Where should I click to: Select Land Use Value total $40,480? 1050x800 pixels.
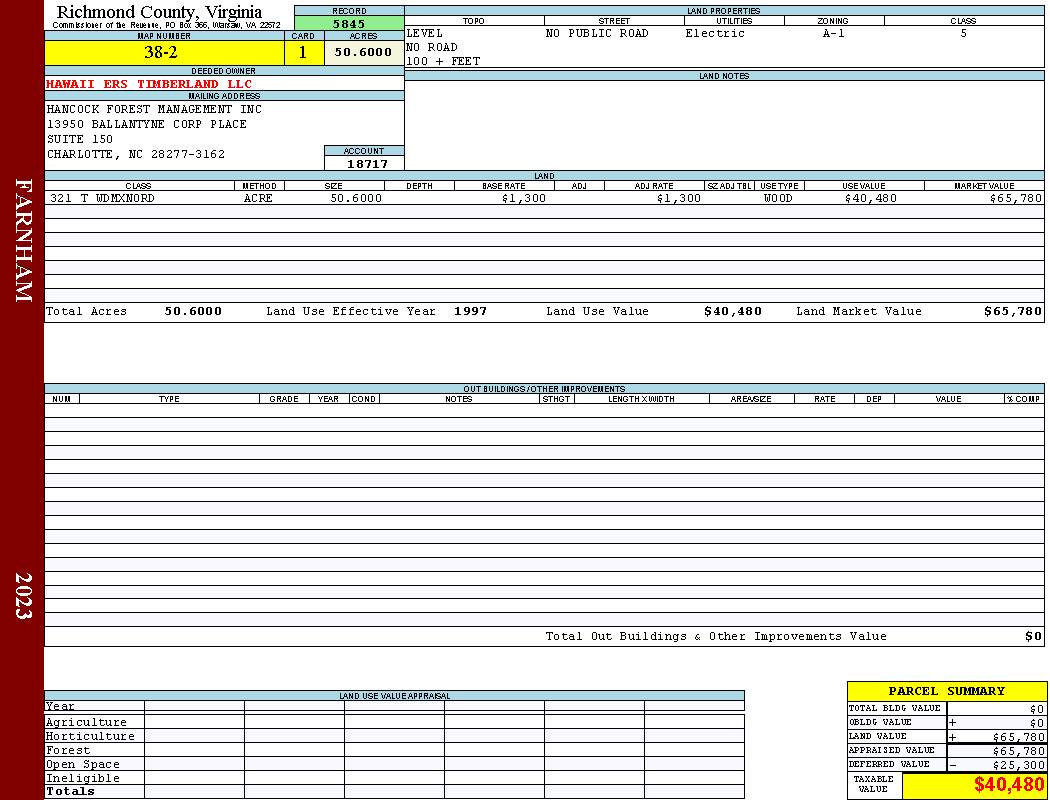(733, 311)
